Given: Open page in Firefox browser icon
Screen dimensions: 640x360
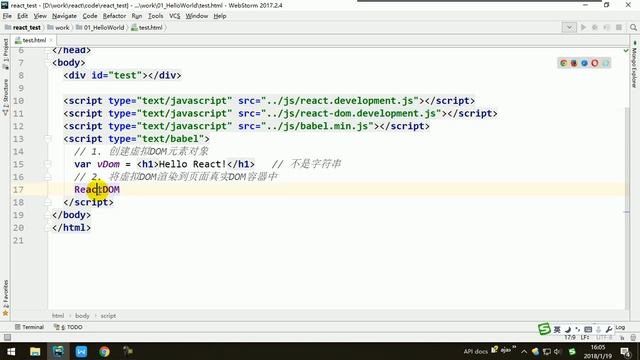Looking at the screenshot, I should click(x=574, y=63).
